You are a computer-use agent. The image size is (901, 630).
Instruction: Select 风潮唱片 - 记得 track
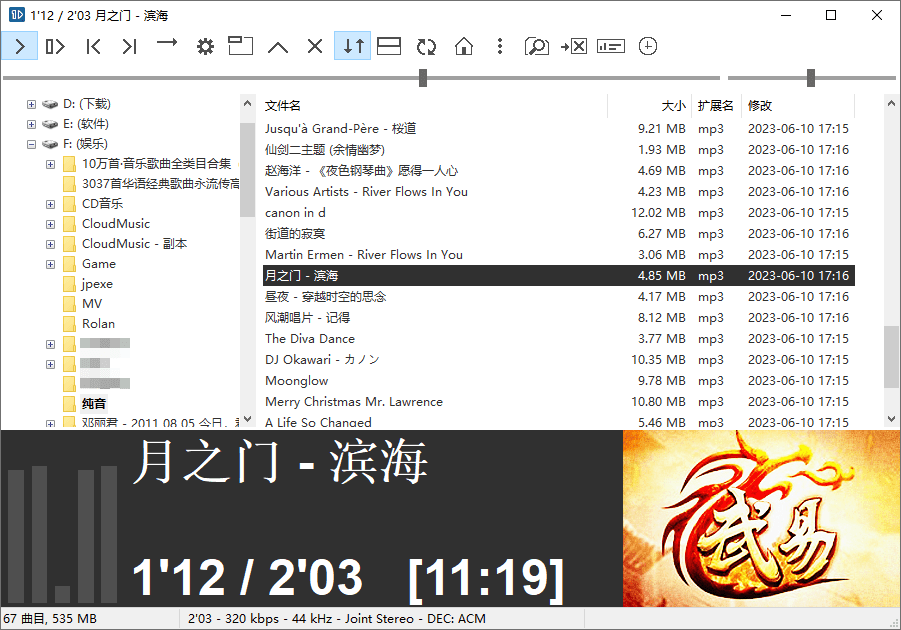559,318
